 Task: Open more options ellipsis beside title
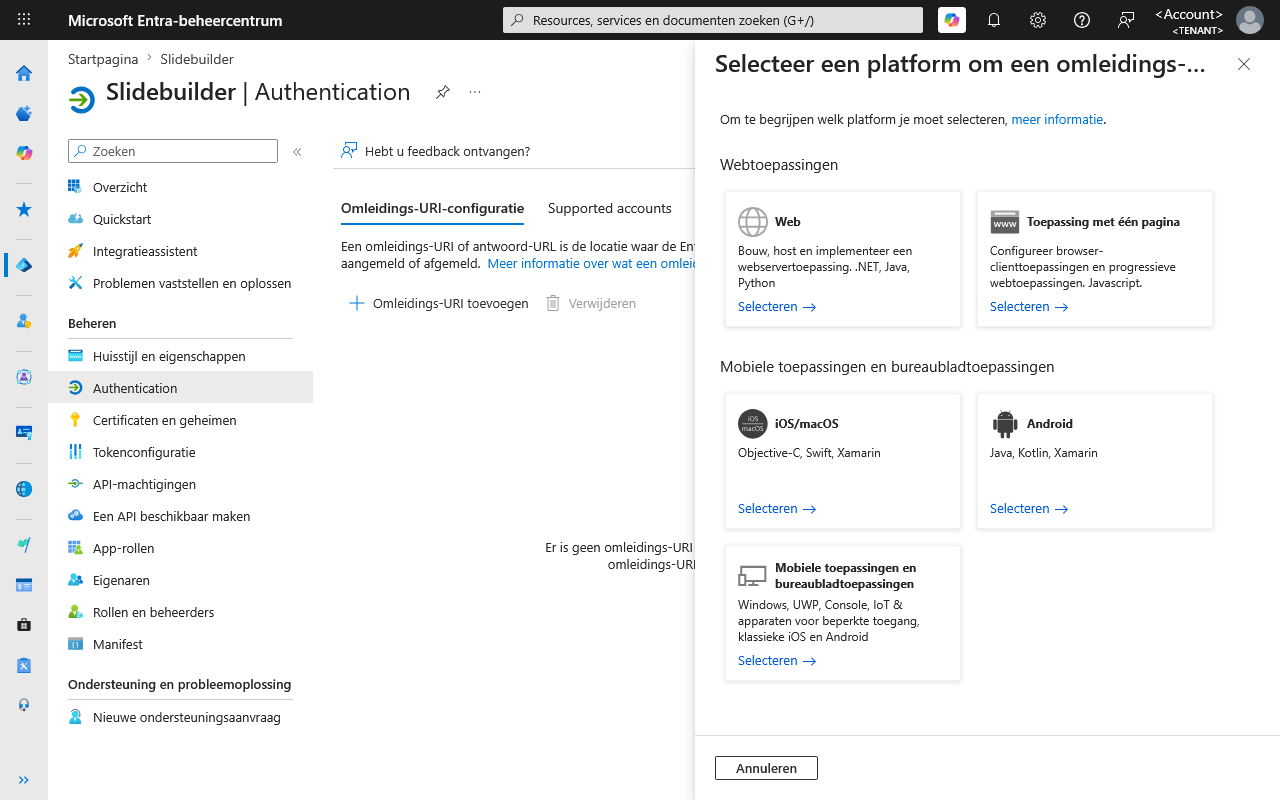pyautogui.click(x=475, y=92)
